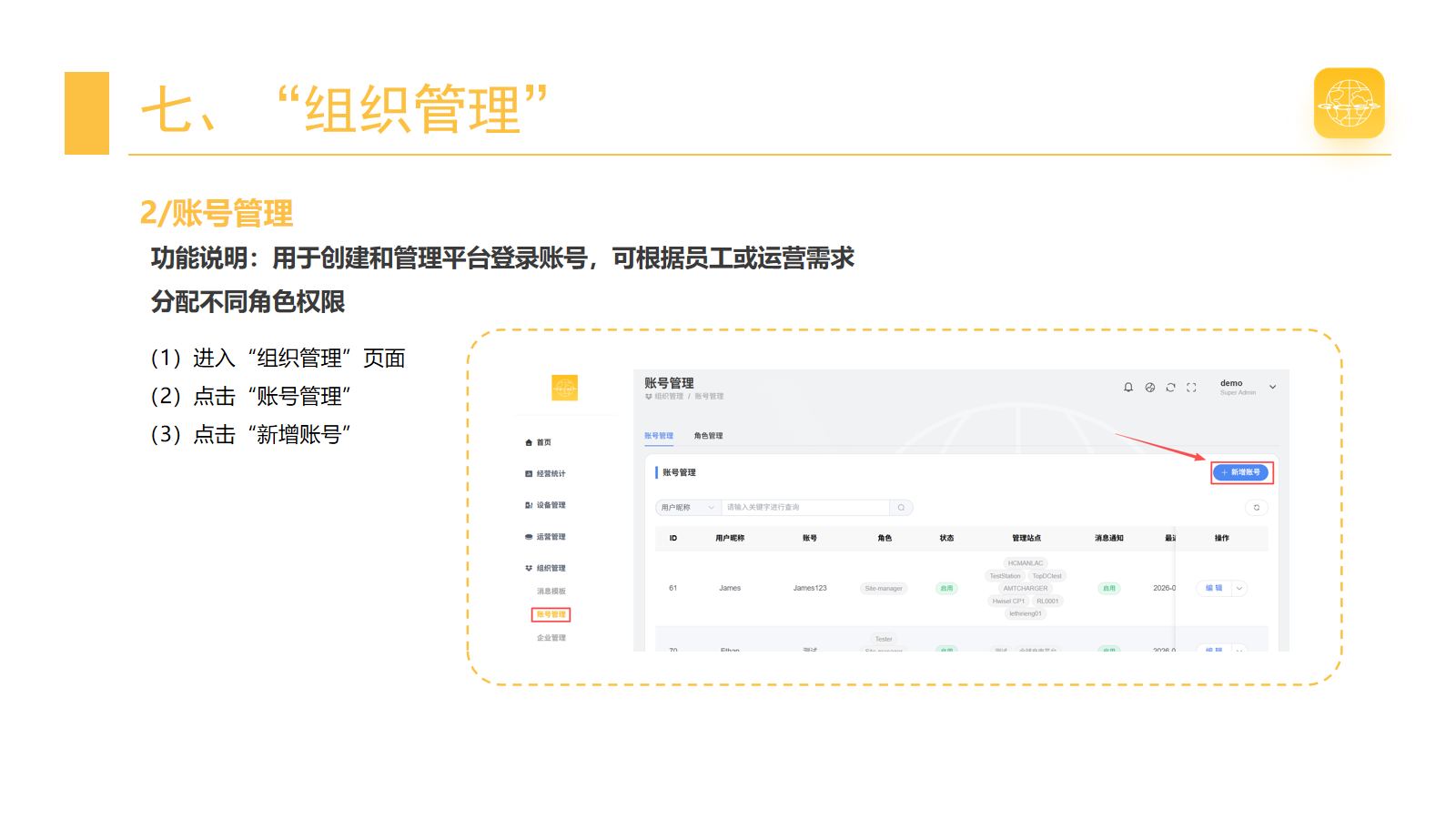Open the notification bell icon

point(1128,388)
